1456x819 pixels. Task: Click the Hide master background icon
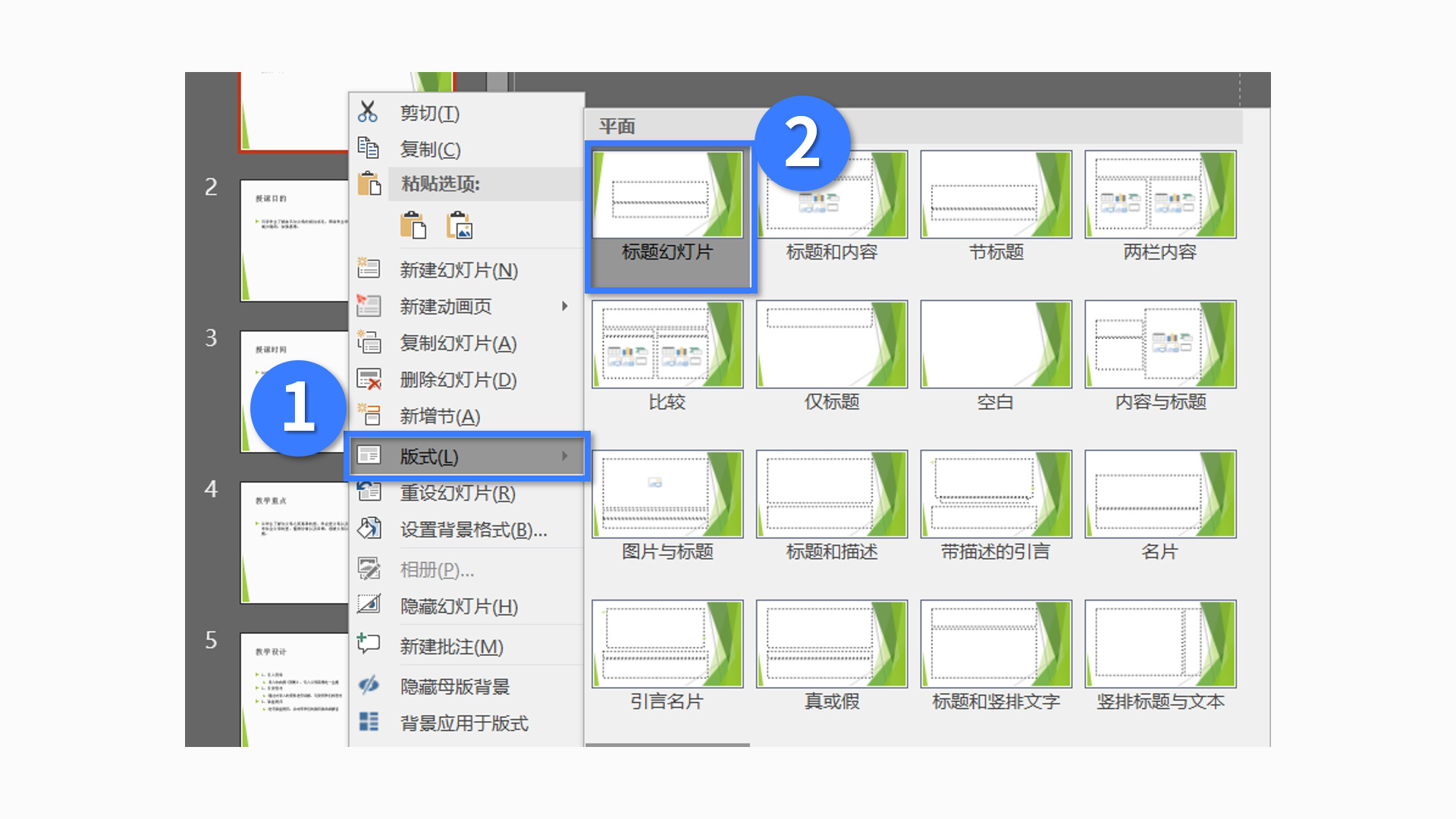click(x=369, y=686)
